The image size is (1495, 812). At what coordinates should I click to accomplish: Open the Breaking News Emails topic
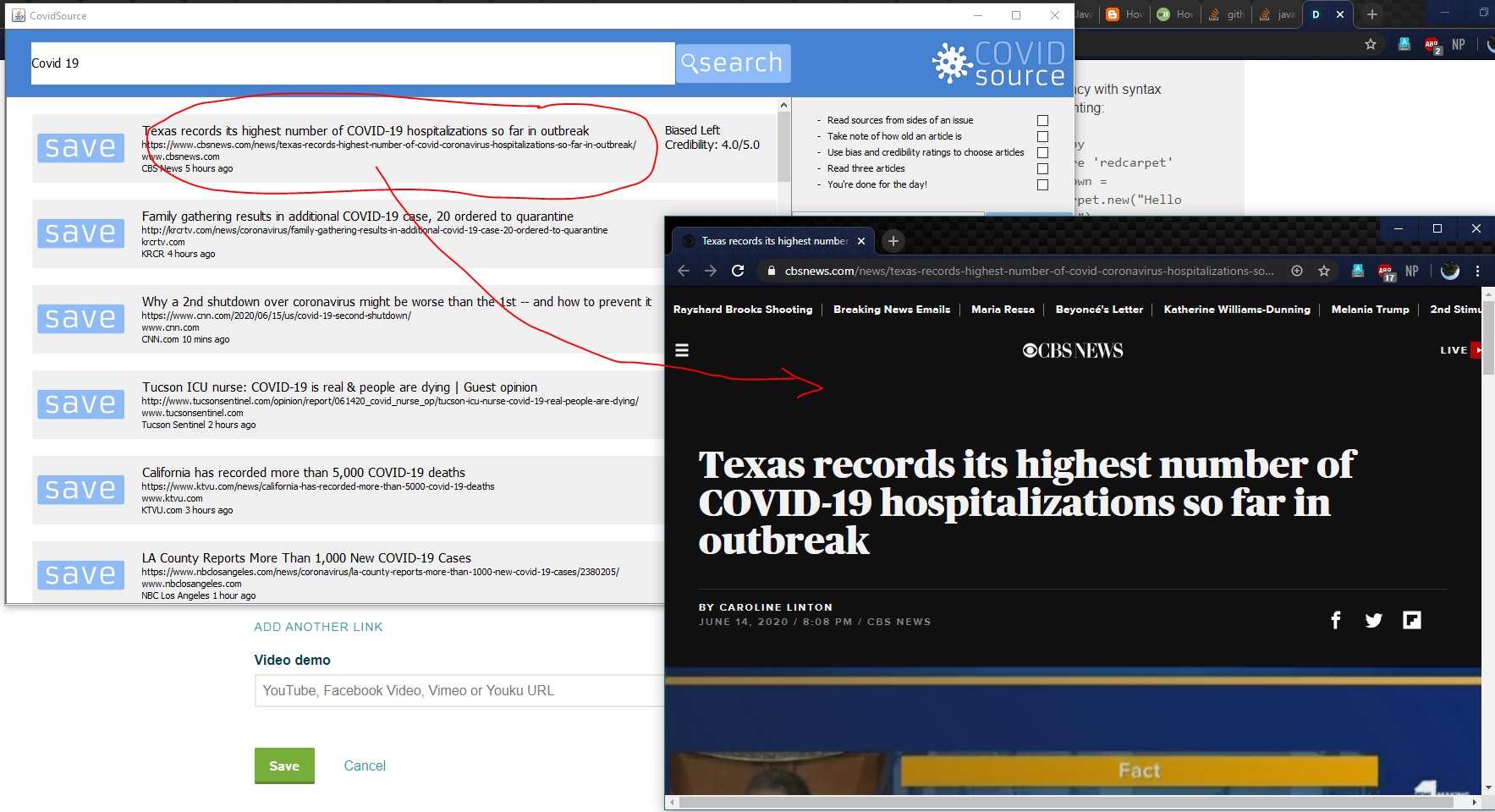click(892, 310)
